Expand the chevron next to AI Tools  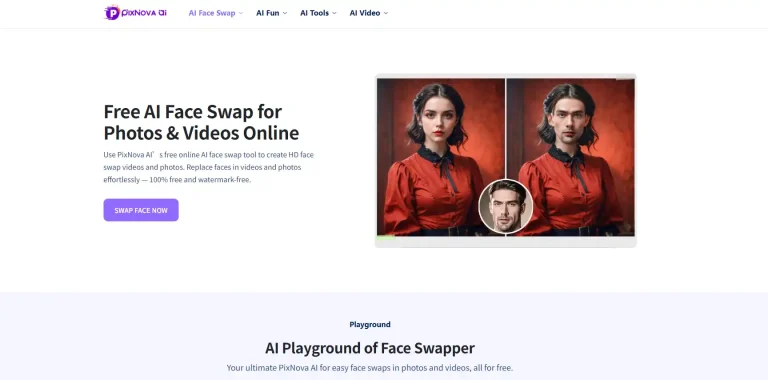334,13
